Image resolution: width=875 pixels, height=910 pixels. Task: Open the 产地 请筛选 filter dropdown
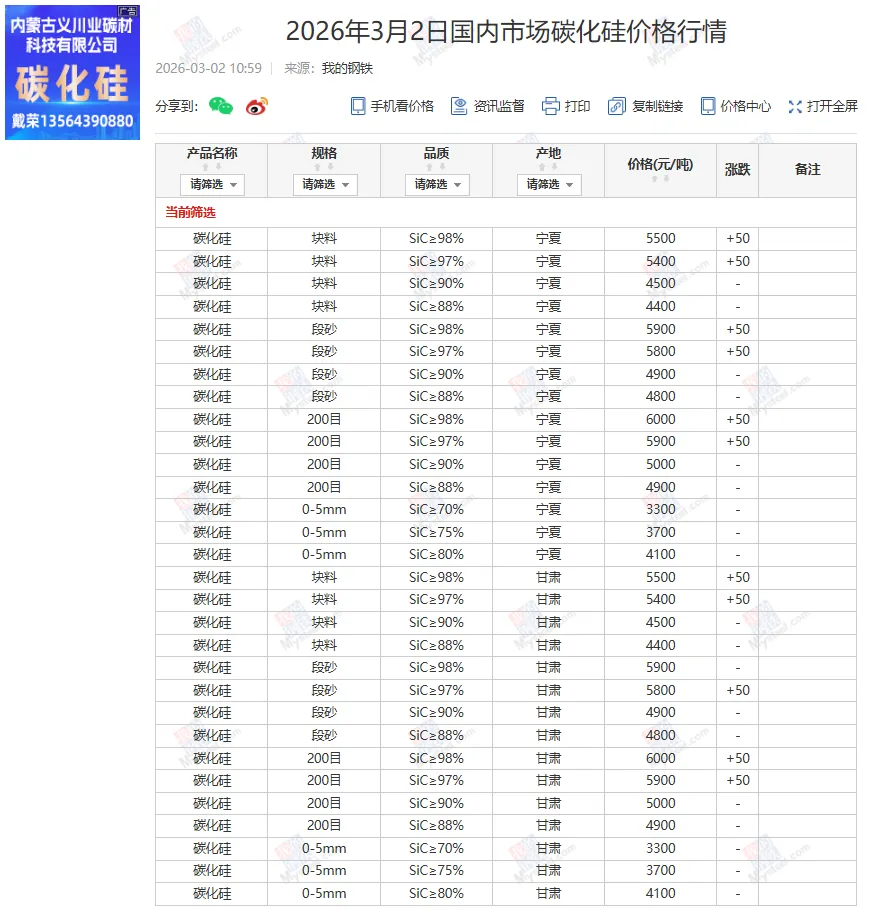549,185
